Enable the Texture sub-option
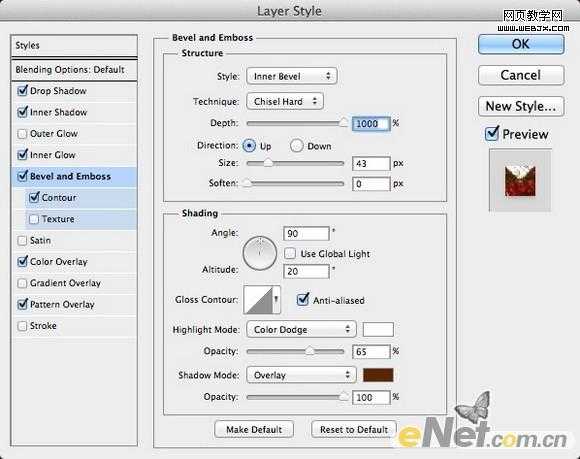Image resolution: width=580 pixels, height=459 pixels. (x=34, y=219)
